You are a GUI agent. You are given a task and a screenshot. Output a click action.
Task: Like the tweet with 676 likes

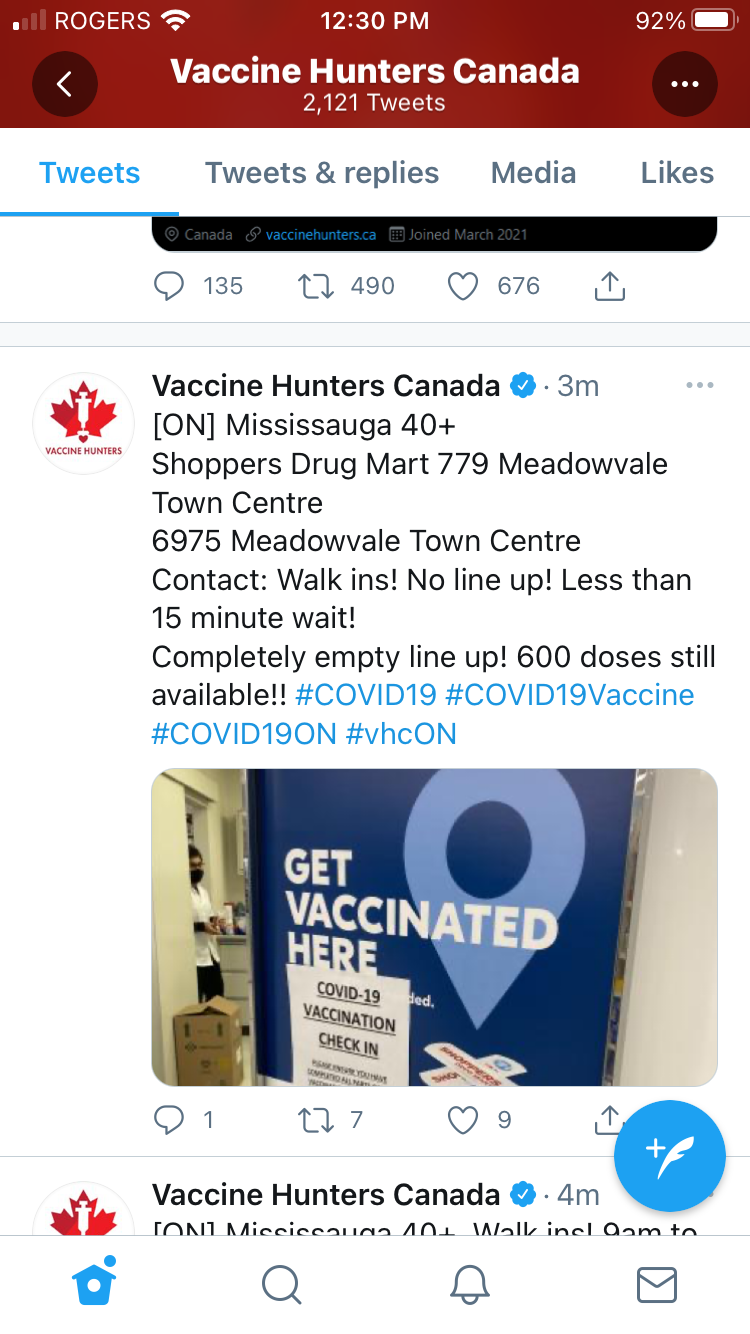[463, 287]
